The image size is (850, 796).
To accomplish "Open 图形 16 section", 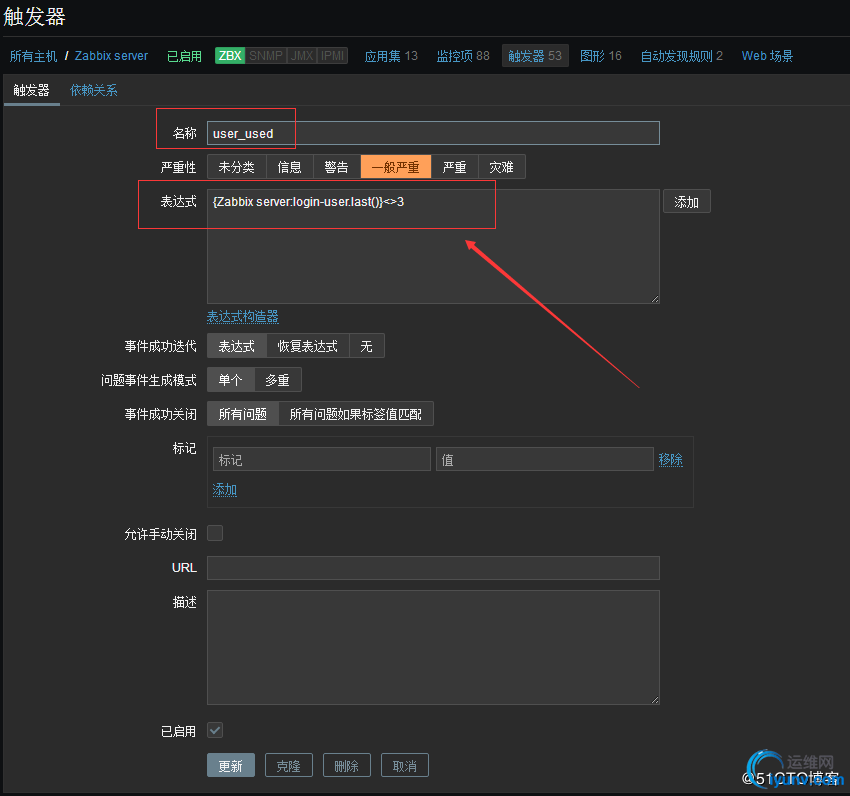I will tap(601, 56).
